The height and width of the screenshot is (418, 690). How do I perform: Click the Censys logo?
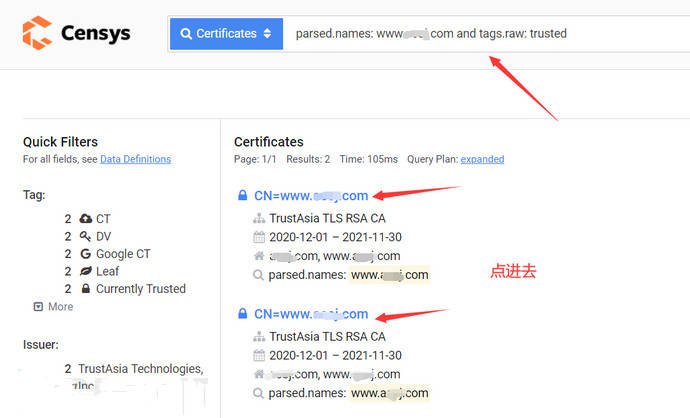76,33
